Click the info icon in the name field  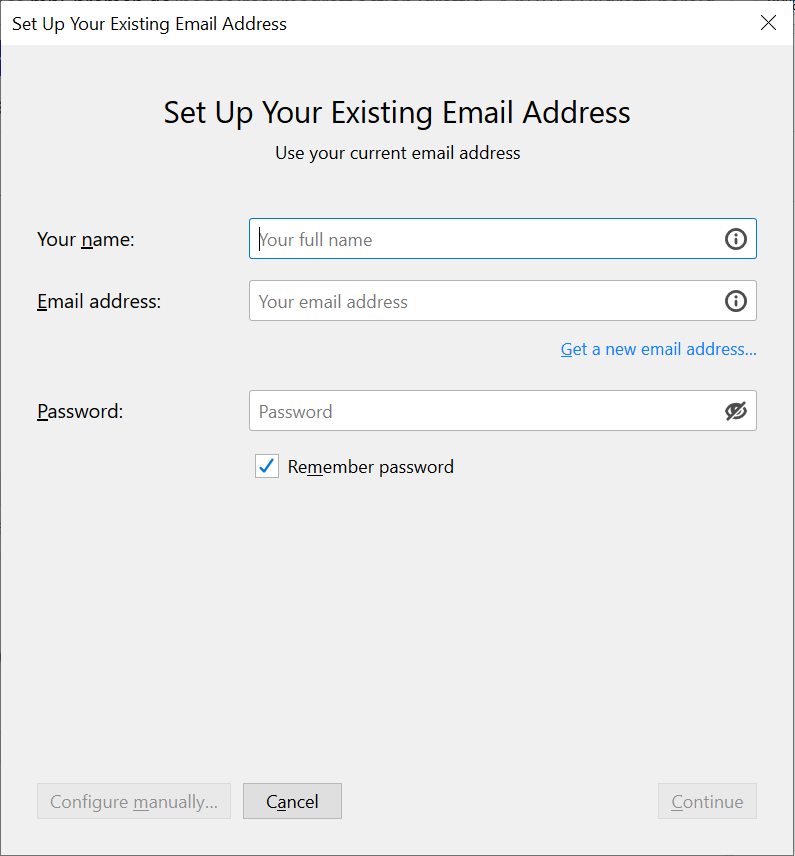pyautogui.click(x=735, y=239)
